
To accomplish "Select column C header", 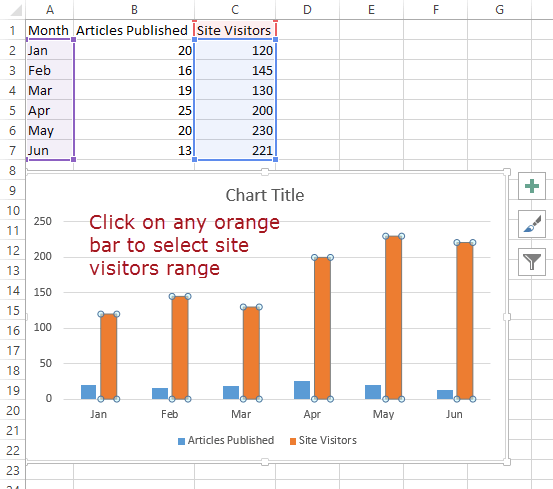I will pyautogui.click(x=235, y=10).
